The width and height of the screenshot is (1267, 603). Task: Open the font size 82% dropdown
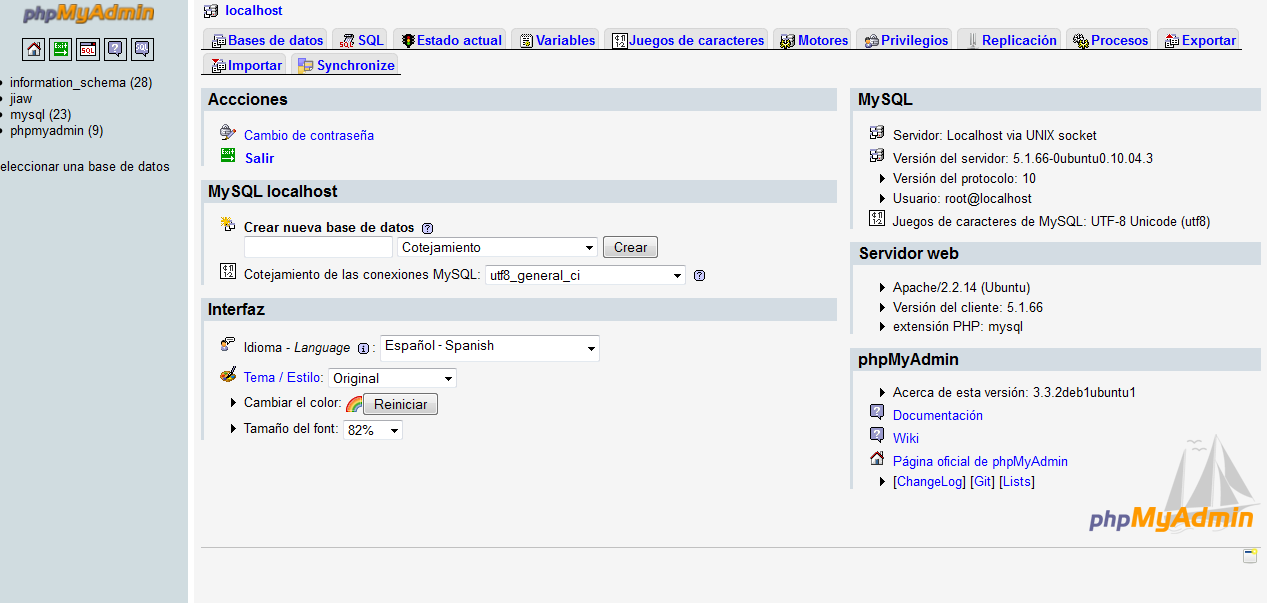click(x=372, y=430)
